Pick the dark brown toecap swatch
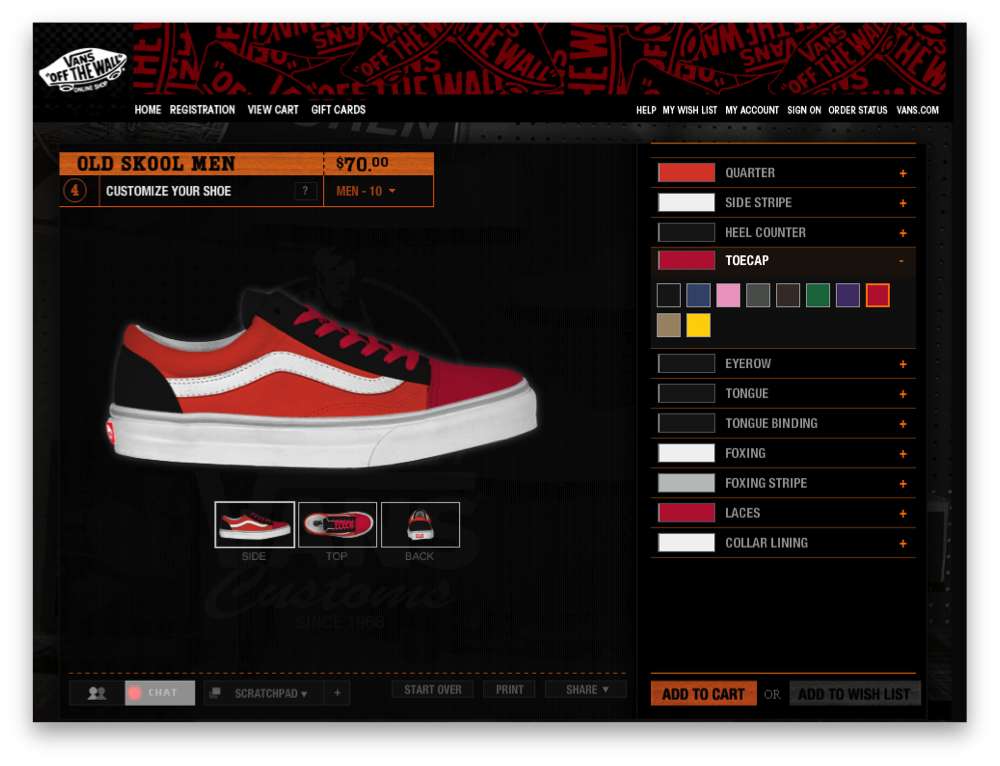The height and width of the screenshot is (766, 1000). coord(788,295)
